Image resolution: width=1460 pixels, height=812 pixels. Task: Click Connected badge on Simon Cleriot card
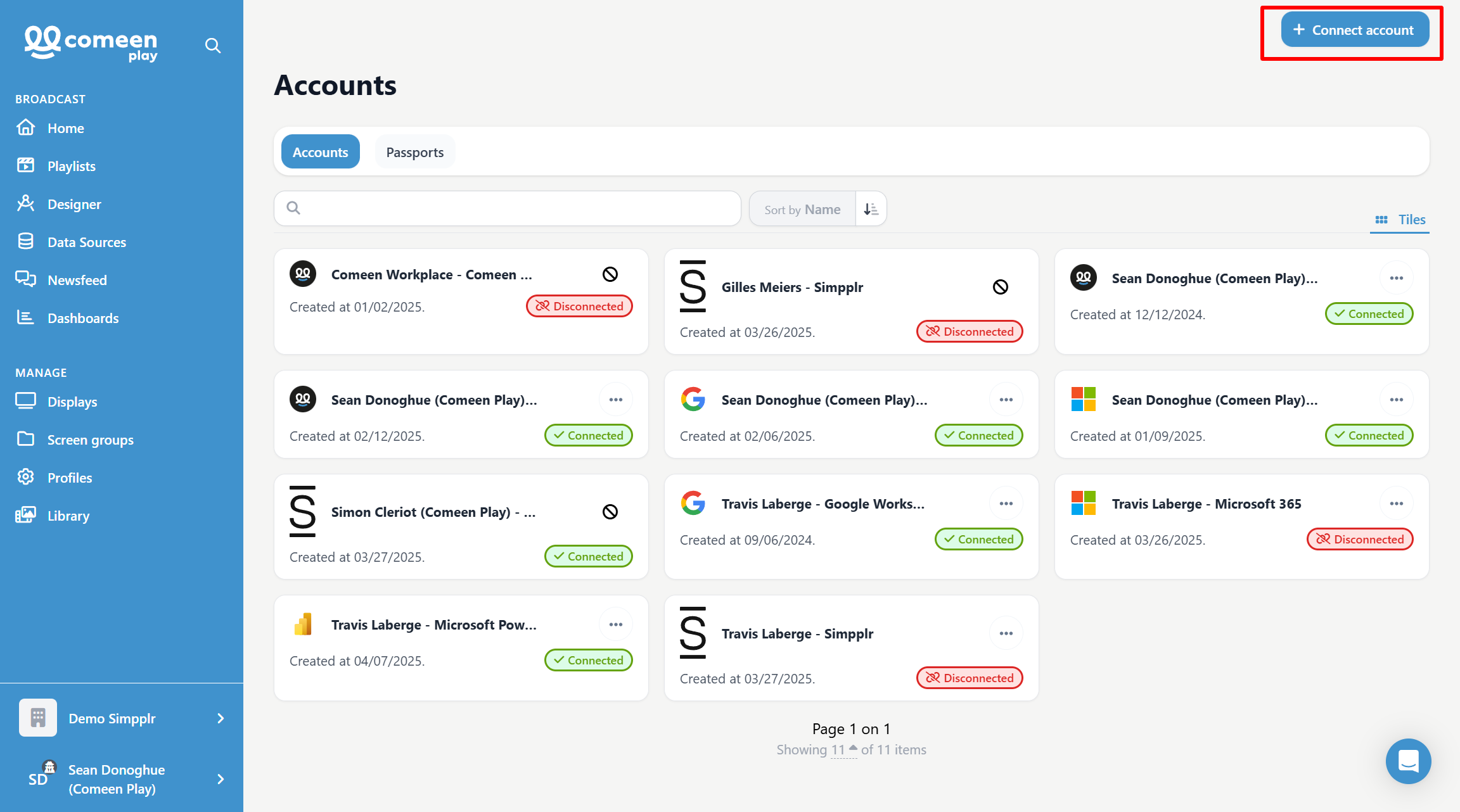pyautogui.click(x=589, y=556)
